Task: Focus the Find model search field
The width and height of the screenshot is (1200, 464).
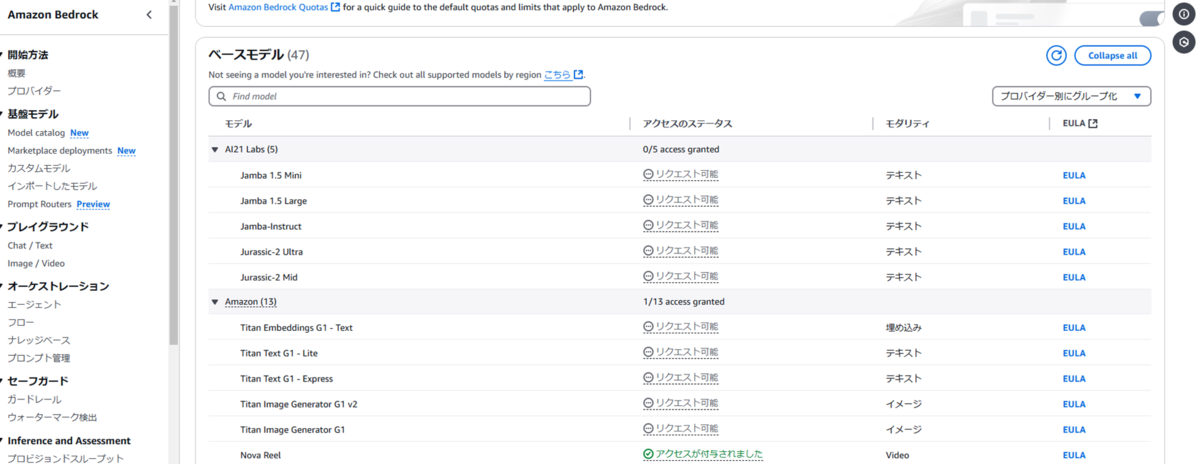Action: click(400, 96)
